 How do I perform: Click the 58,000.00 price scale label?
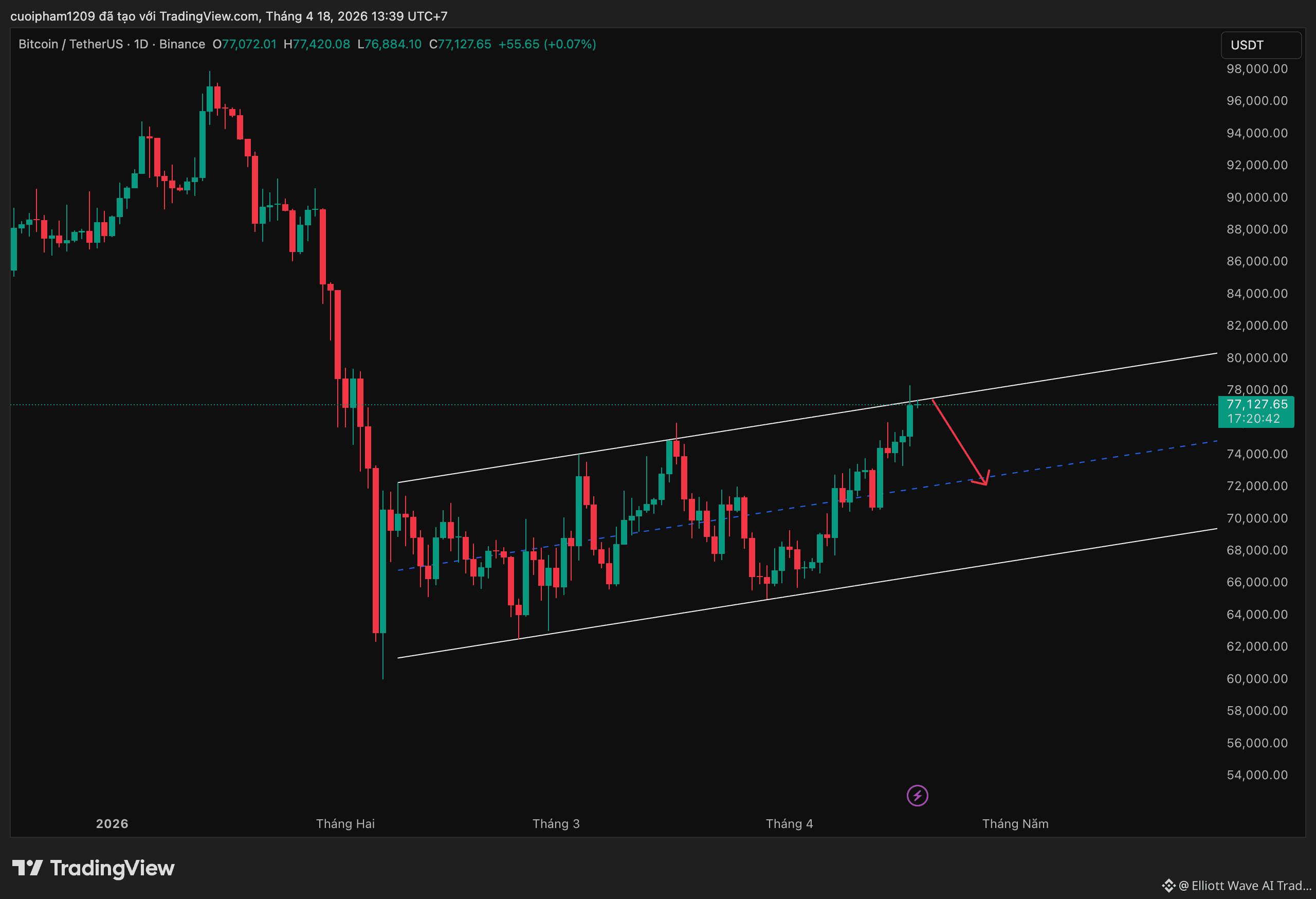tap(1257, 710)
